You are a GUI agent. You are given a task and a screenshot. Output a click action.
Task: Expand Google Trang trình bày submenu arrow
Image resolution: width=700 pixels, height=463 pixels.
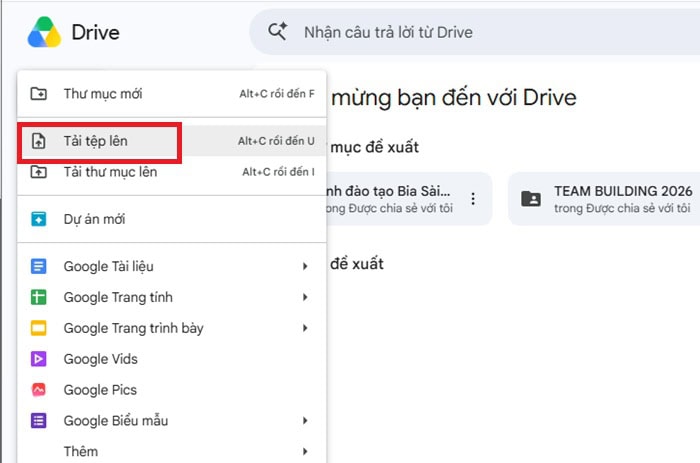[x=305, y=328]
